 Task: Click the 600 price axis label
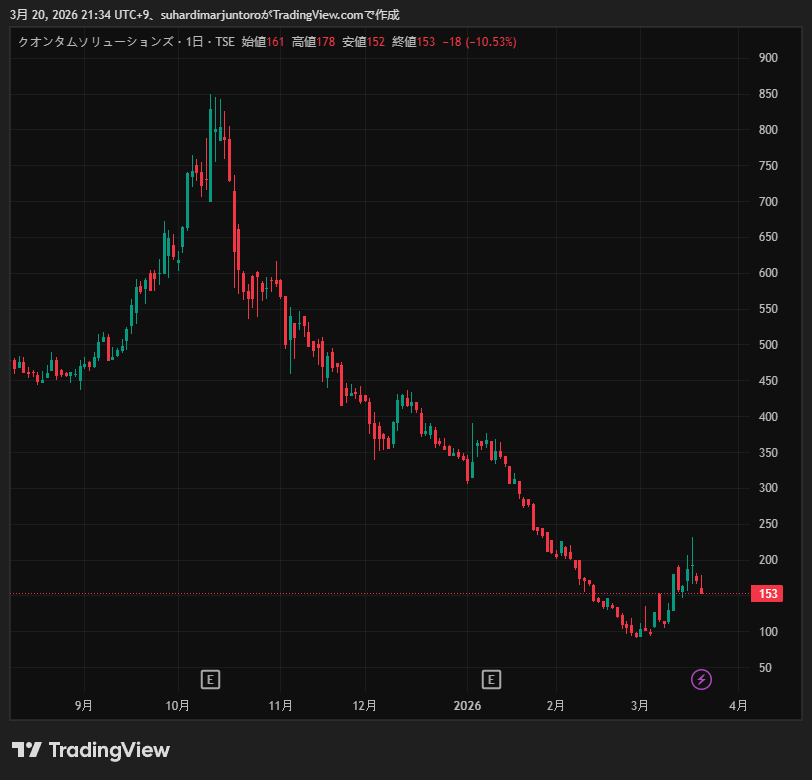[x=768, y=273]
